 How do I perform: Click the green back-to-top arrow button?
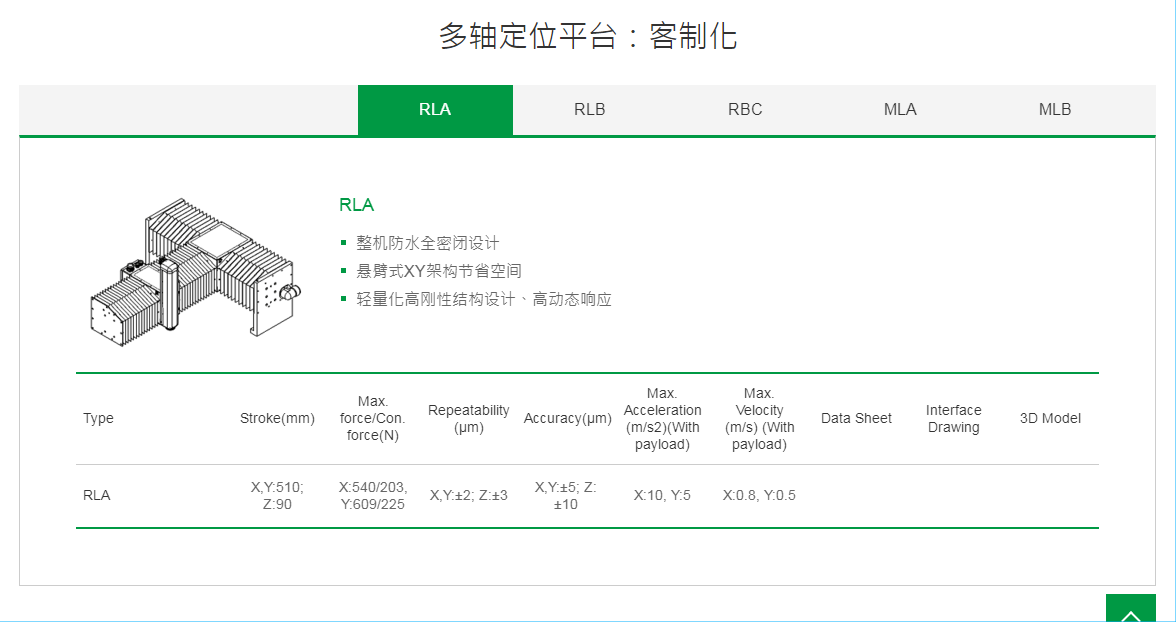1130,608
